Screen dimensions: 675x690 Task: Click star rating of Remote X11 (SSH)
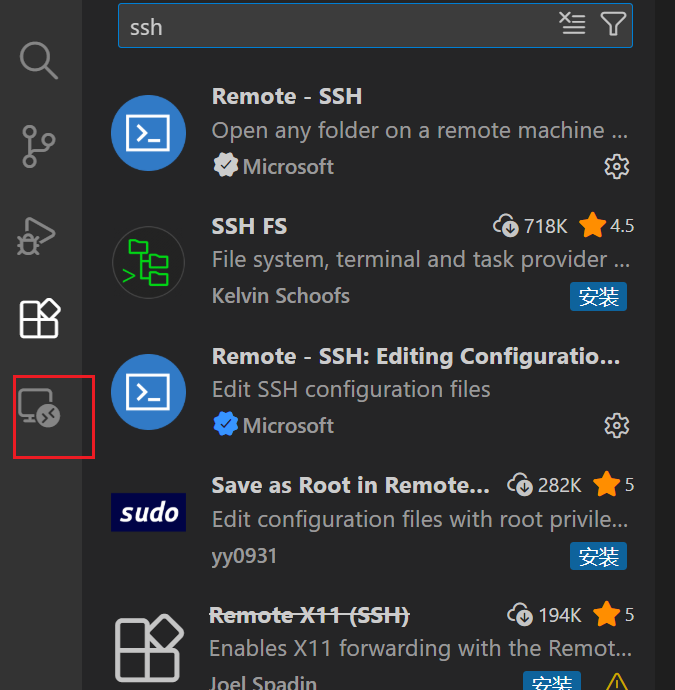click(613, 614)
